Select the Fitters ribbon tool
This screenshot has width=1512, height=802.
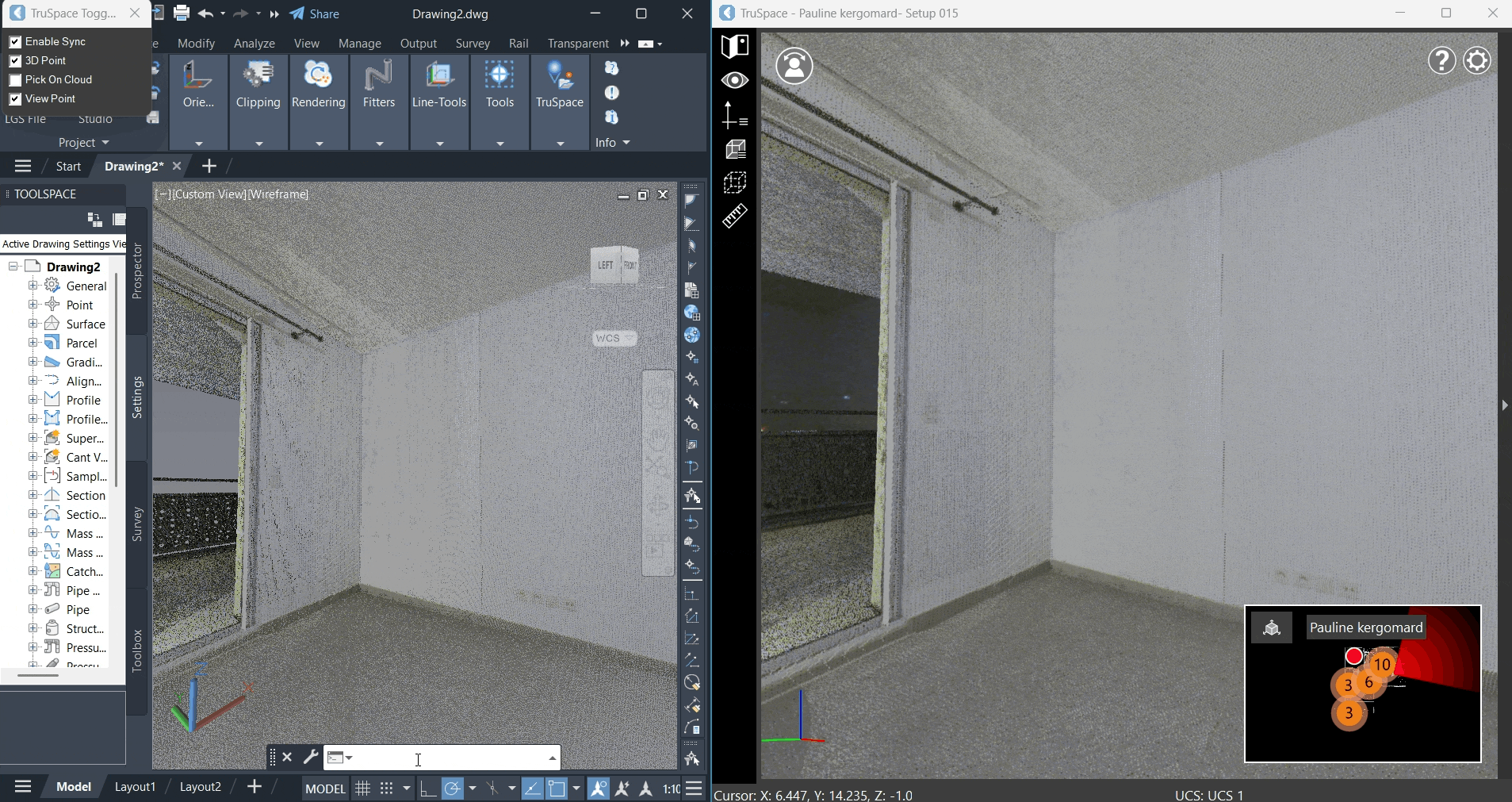point(378,87)
